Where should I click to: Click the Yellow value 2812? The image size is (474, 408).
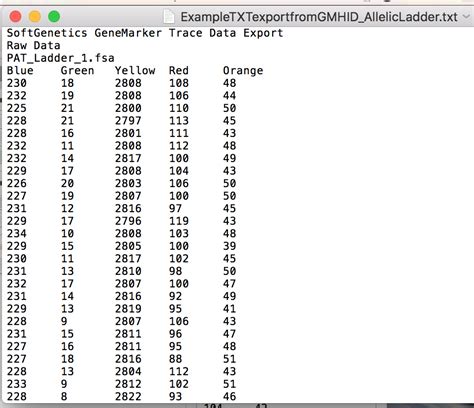tap(128, 384)
